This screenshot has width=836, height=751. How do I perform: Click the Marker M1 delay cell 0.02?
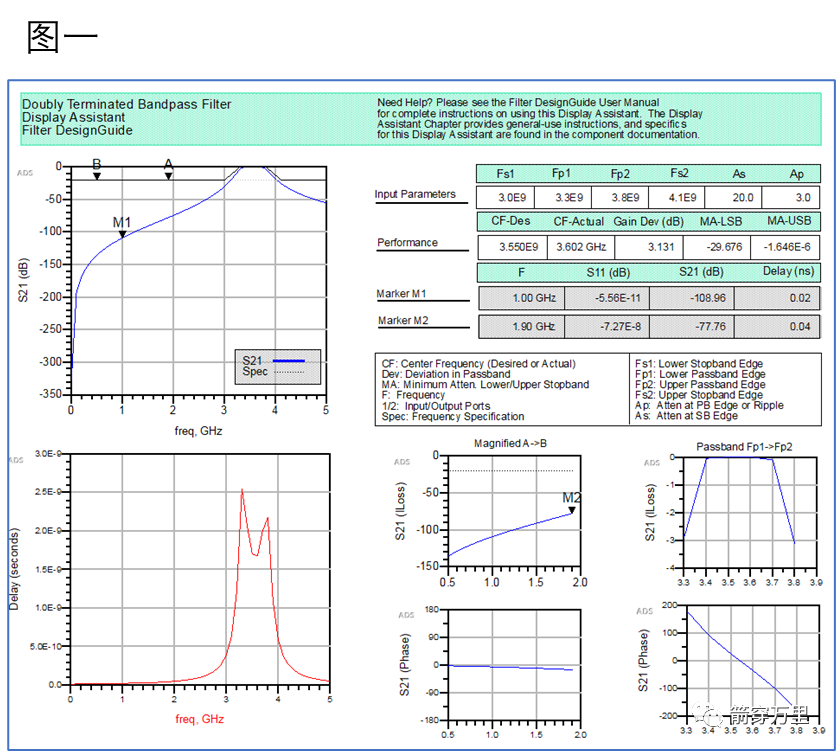pos(777,298)
